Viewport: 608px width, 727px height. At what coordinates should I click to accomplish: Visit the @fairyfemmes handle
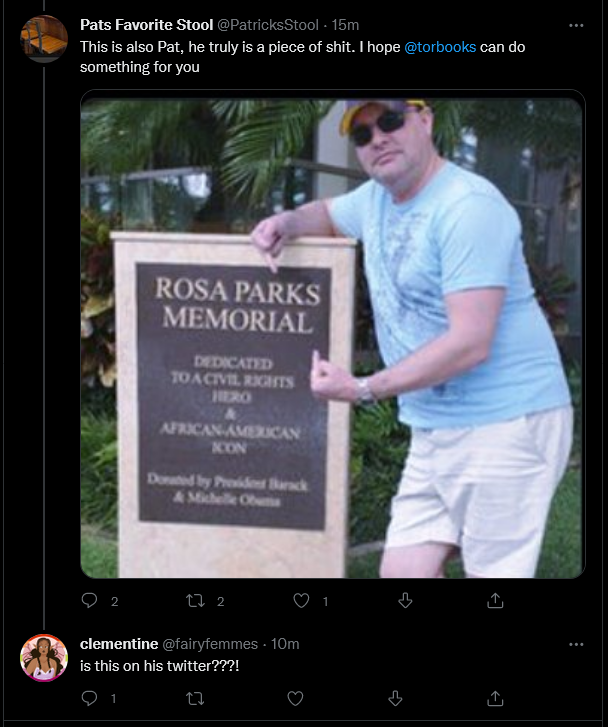pyautogui.click(x=210, y=644)
